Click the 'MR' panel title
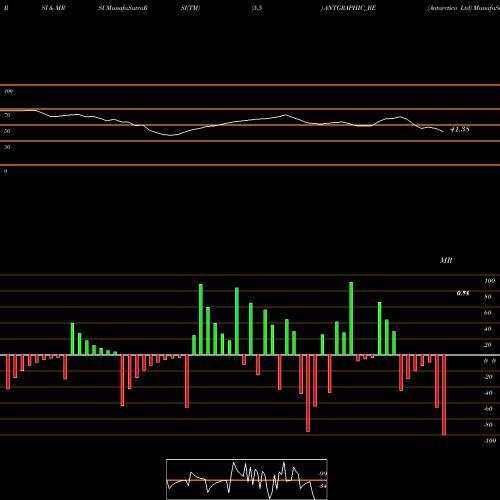The image size is (500, 500). pyautogui.click(x=446, y=260)
